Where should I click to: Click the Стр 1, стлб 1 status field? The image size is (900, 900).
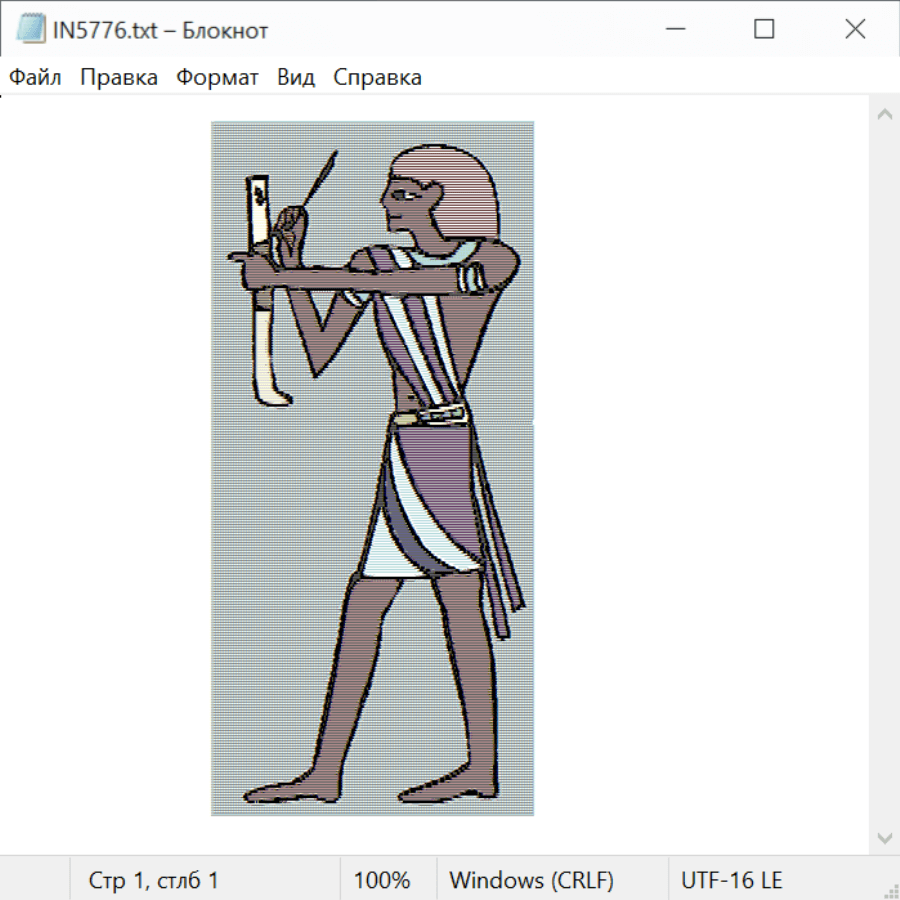tap(154, 880)
